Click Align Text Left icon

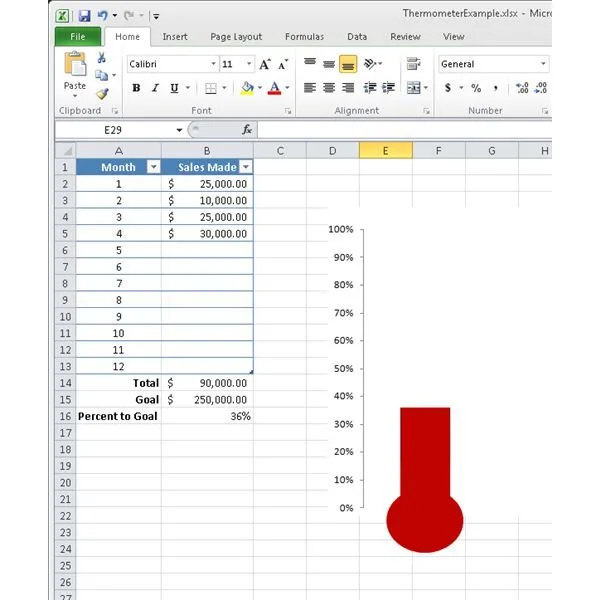(x=310, y=88)
